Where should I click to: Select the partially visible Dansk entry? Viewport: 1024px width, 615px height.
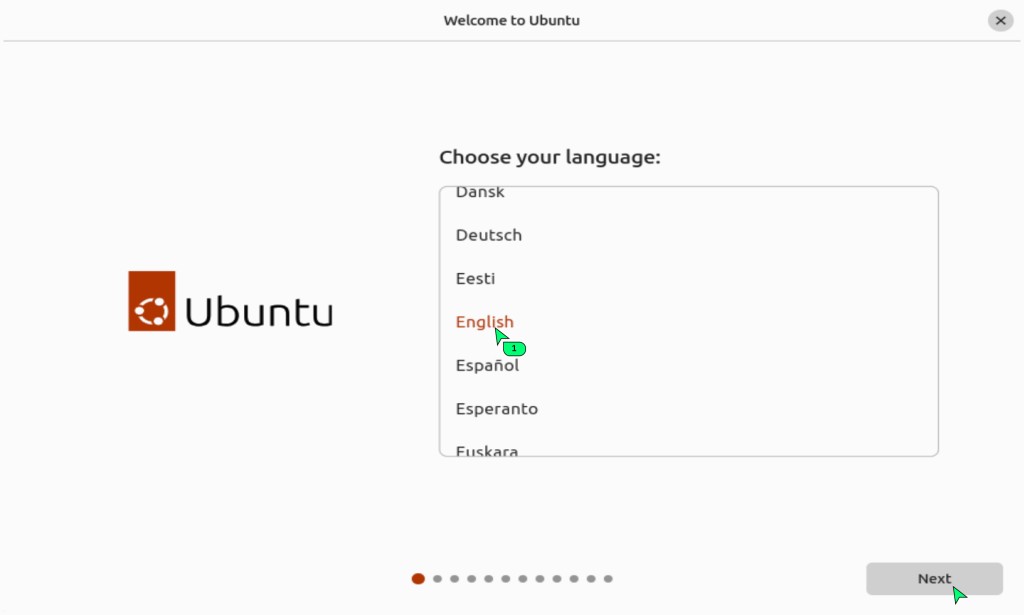[480, 193]
